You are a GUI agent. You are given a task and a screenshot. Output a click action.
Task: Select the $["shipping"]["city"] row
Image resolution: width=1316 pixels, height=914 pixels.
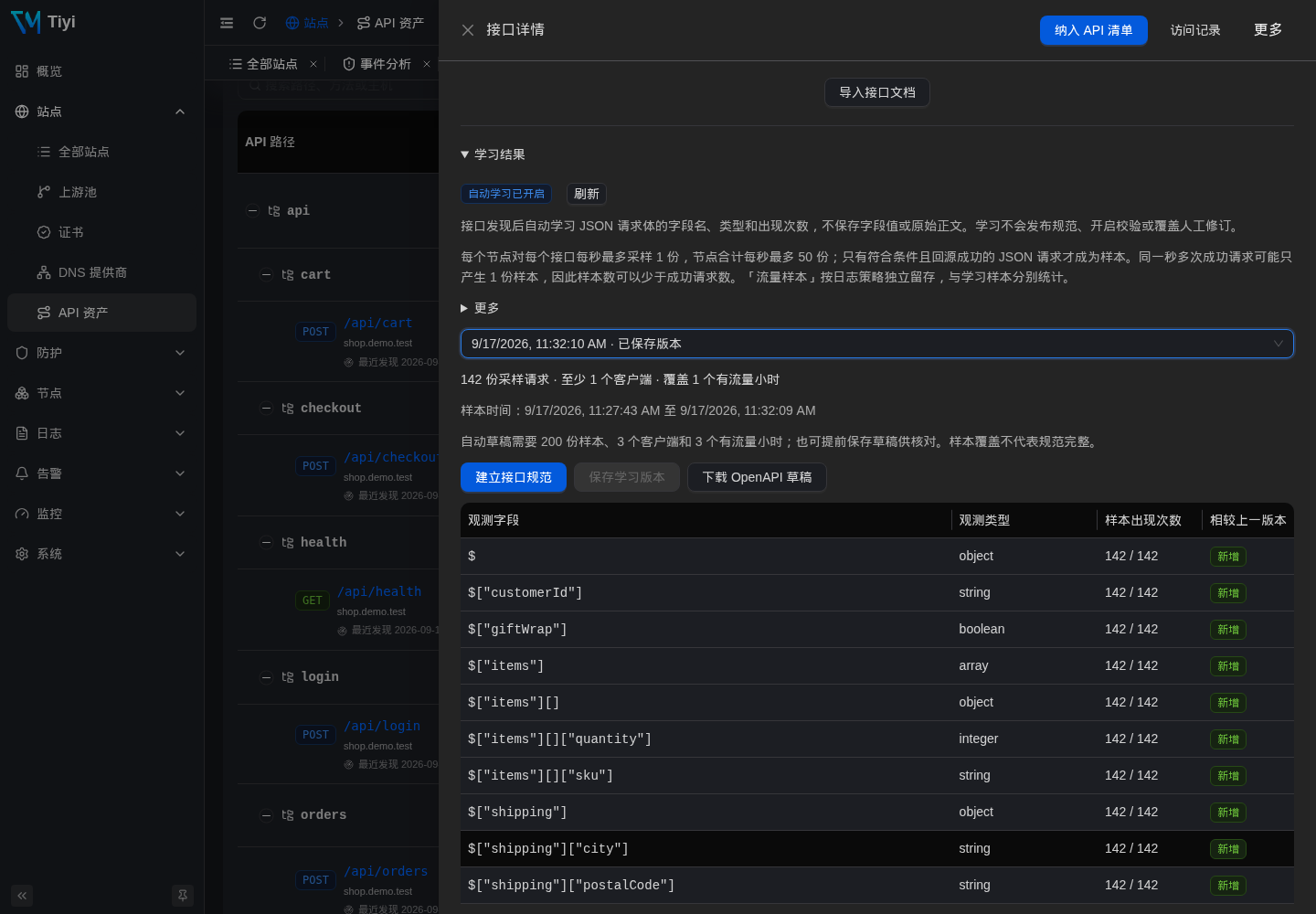[877, 848]
